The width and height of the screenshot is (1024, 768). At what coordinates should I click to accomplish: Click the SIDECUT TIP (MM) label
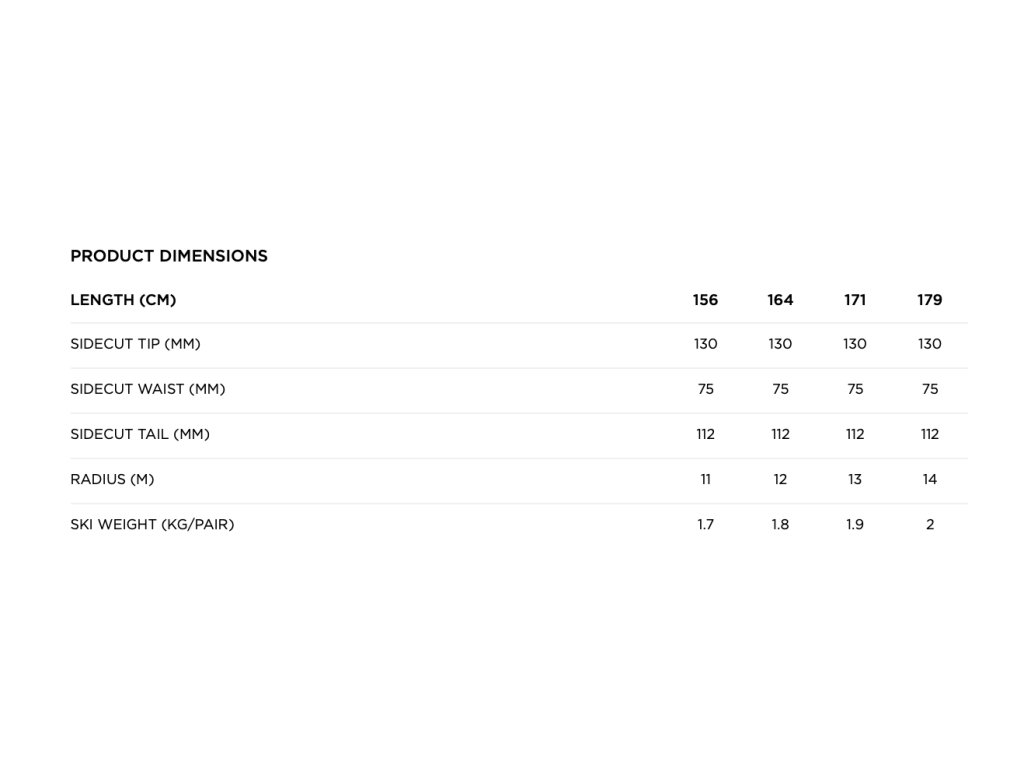(x=135, y=344)
